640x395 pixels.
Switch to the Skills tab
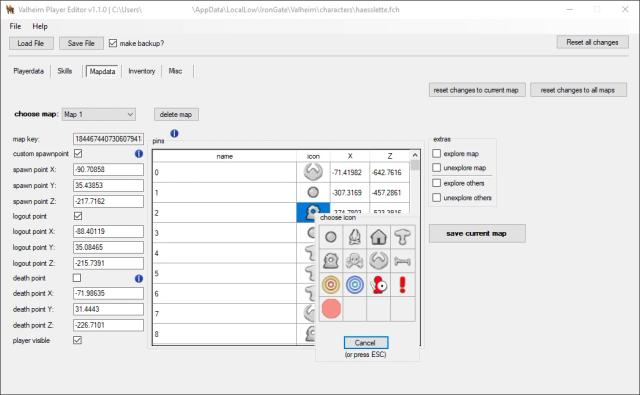point(64,71)
